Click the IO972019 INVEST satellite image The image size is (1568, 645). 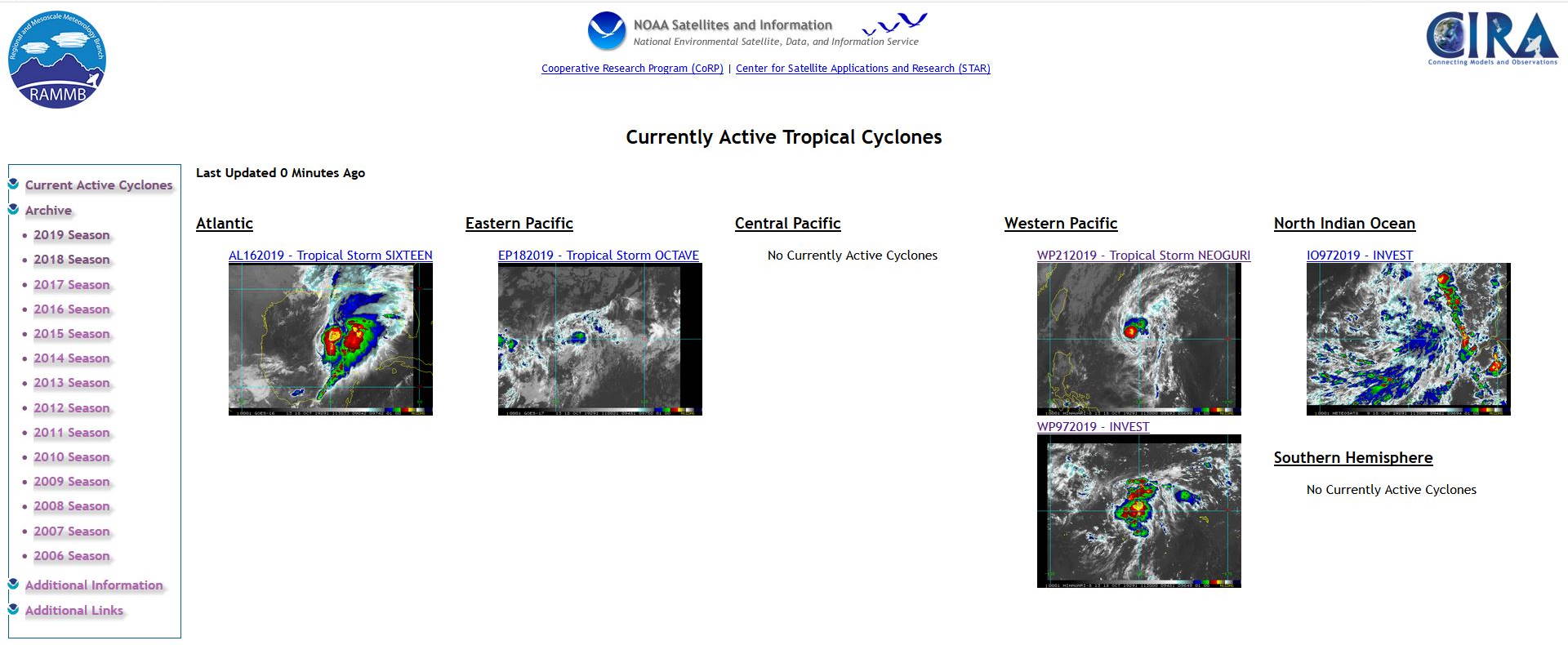click(1409, 340)
